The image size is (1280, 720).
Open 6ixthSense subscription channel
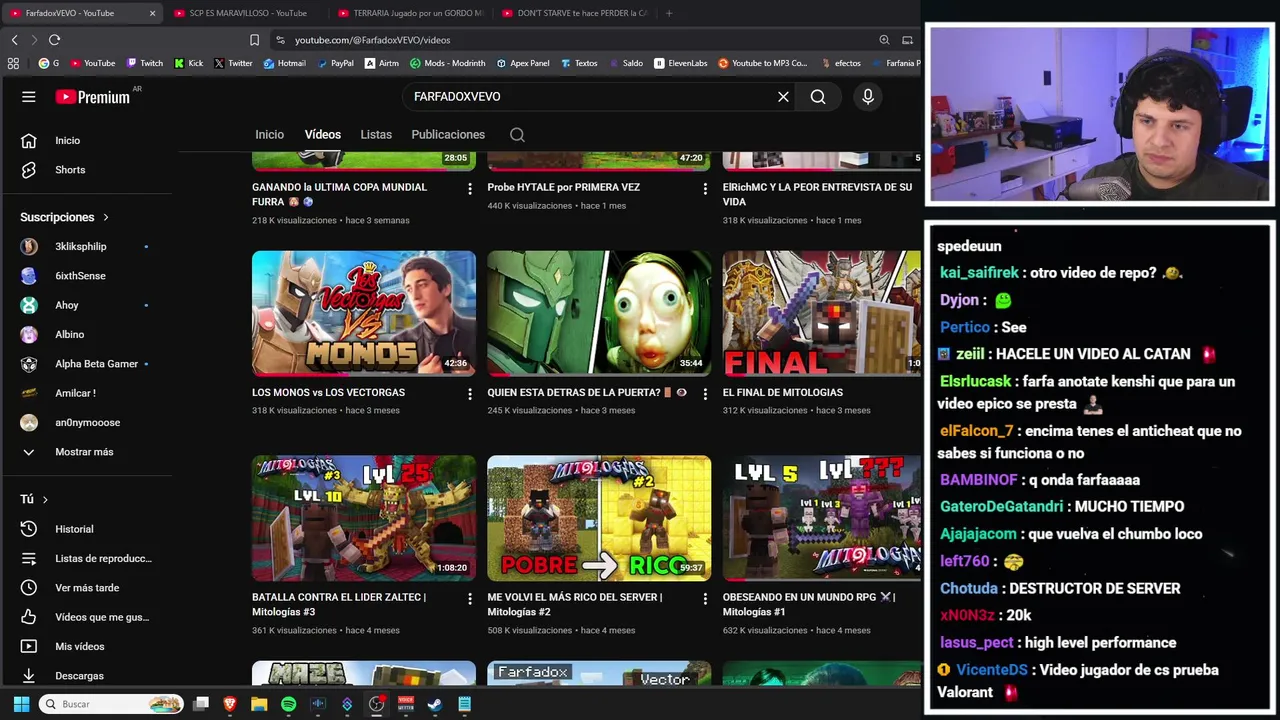click(x=86, y=276)
